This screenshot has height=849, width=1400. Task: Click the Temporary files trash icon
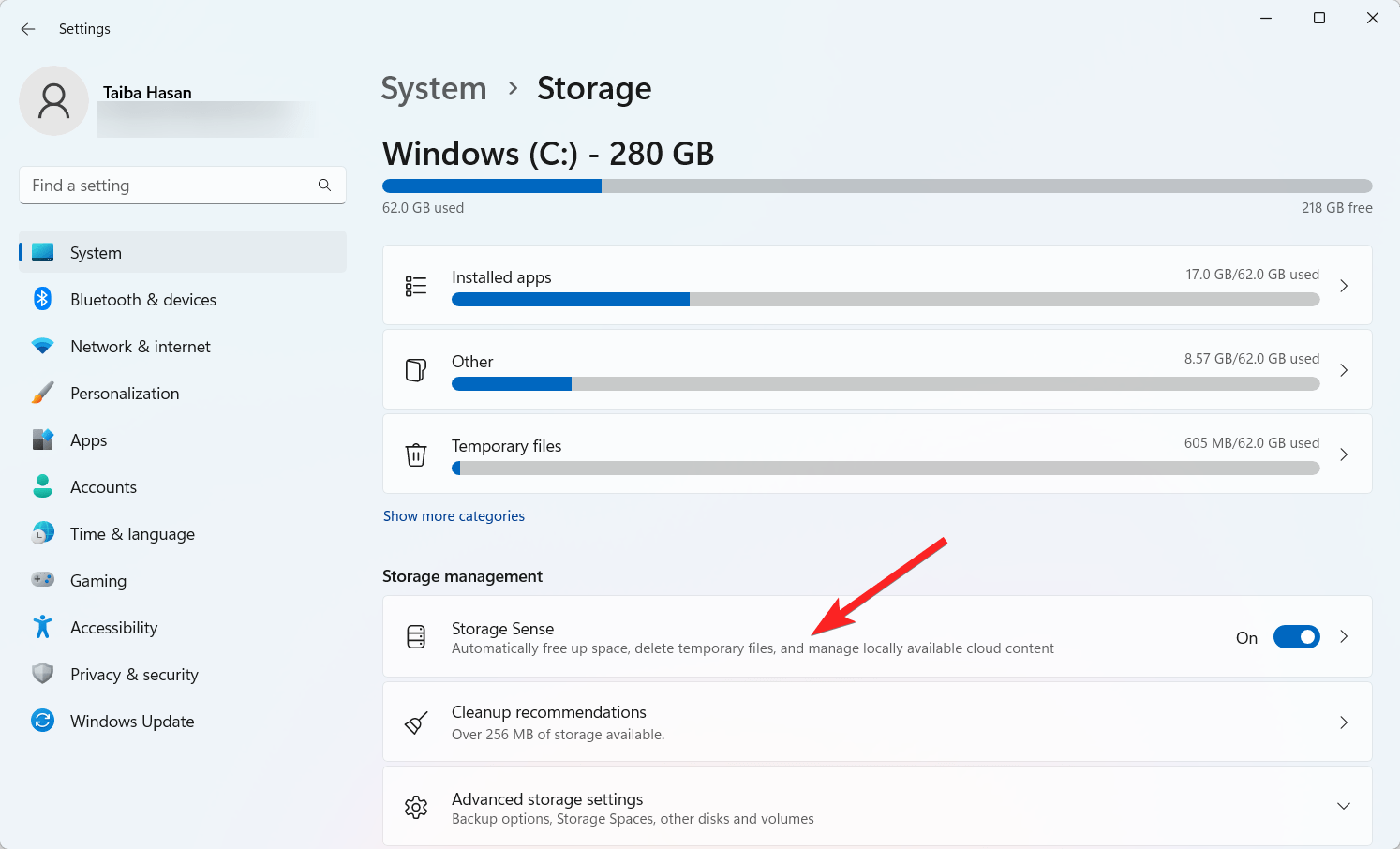pos(416,454)
